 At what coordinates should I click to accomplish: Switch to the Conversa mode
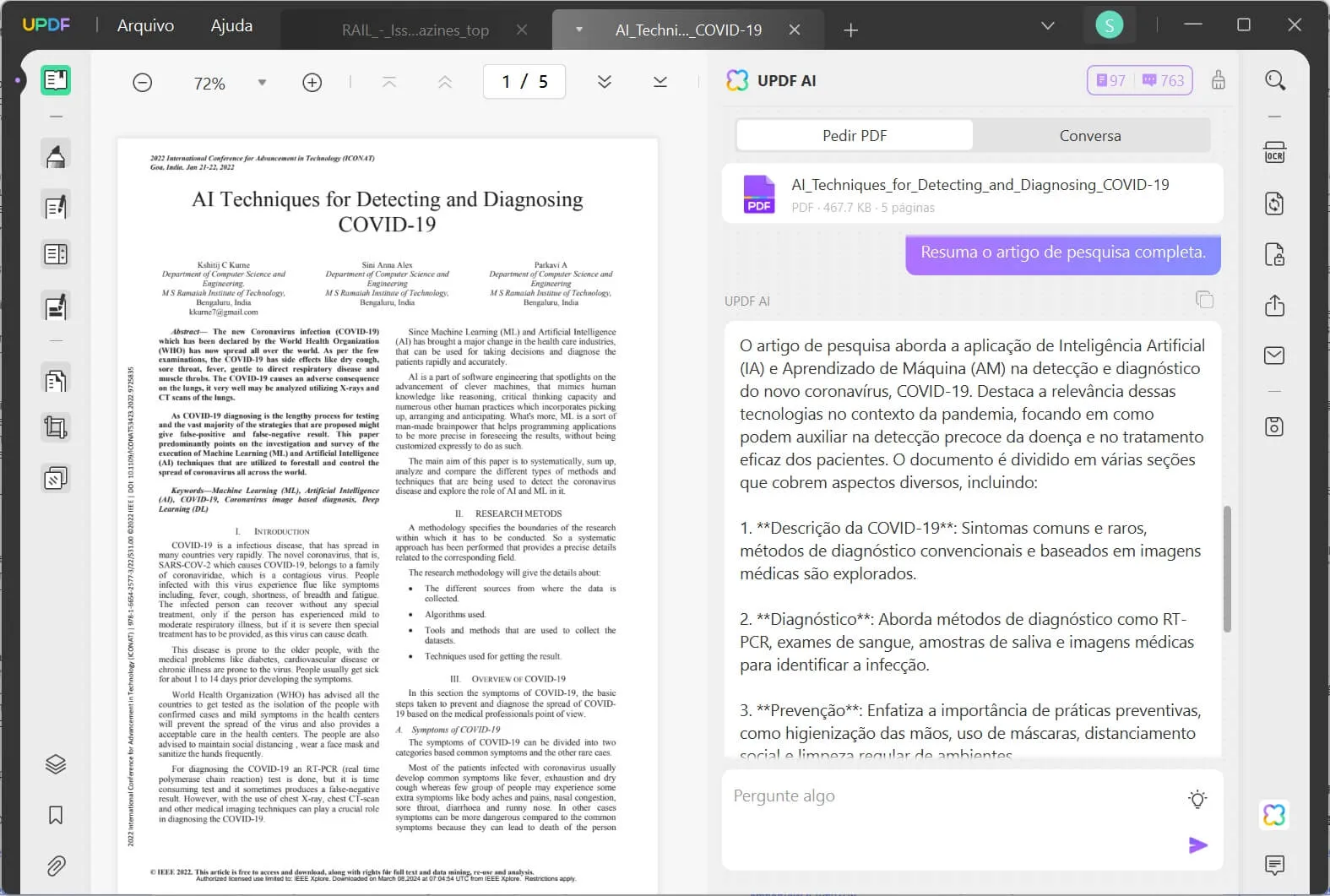click(1089, 135)
